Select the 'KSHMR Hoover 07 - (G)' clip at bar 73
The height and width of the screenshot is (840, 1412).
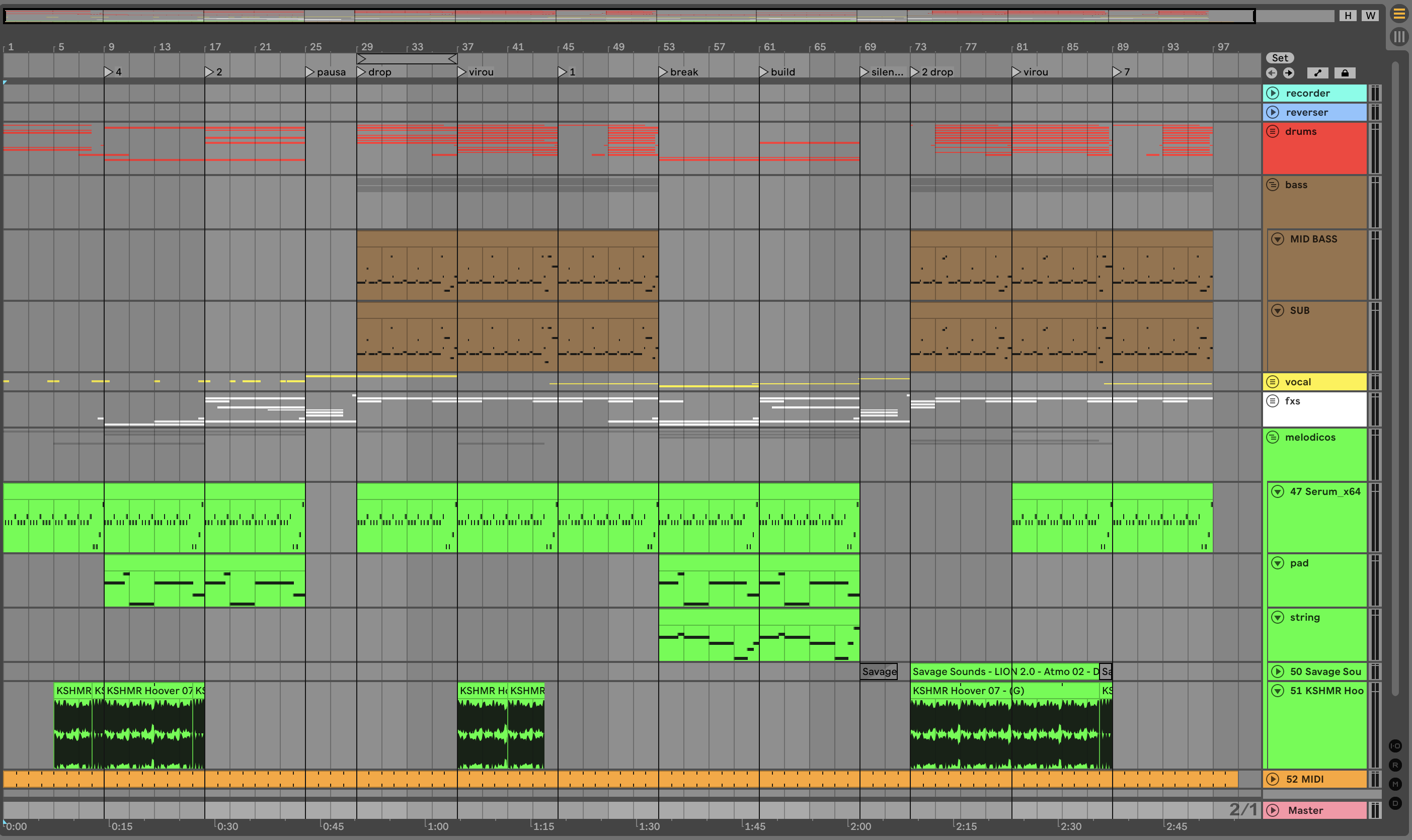pyautogui.click(x=1005, y=725)
